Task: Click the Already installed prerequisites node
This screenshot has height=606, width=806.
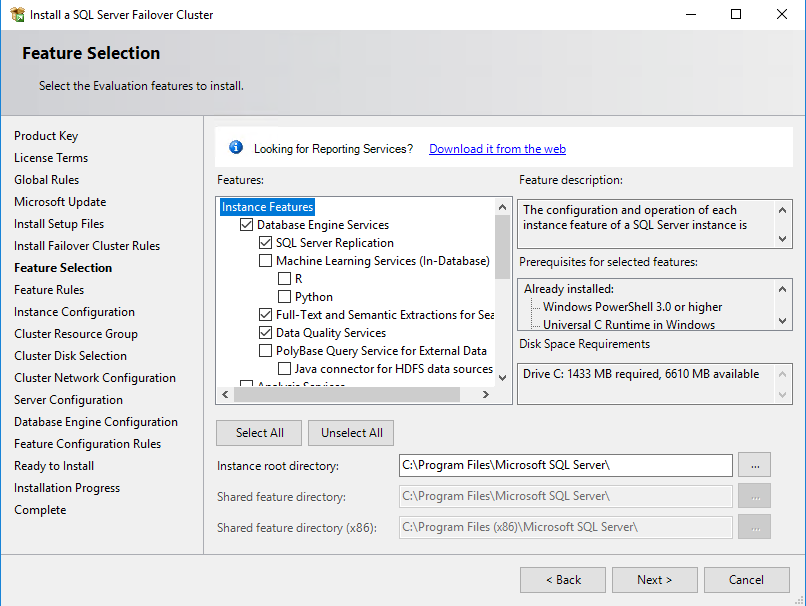Action: [x=569, y=289]
